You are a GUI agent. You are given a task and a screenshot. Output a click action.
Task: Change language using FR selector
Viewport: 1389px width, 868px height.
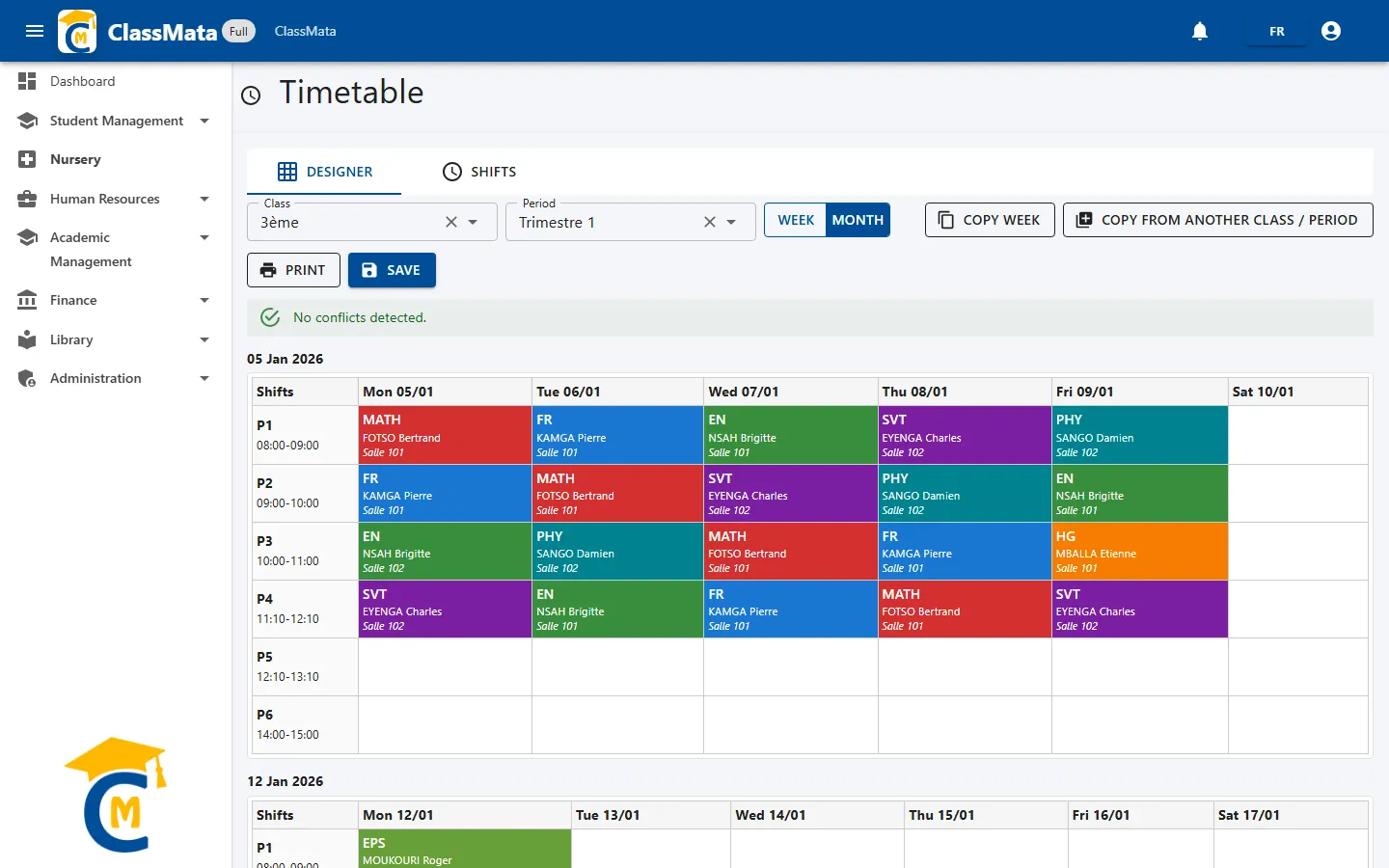(1277, 31)
